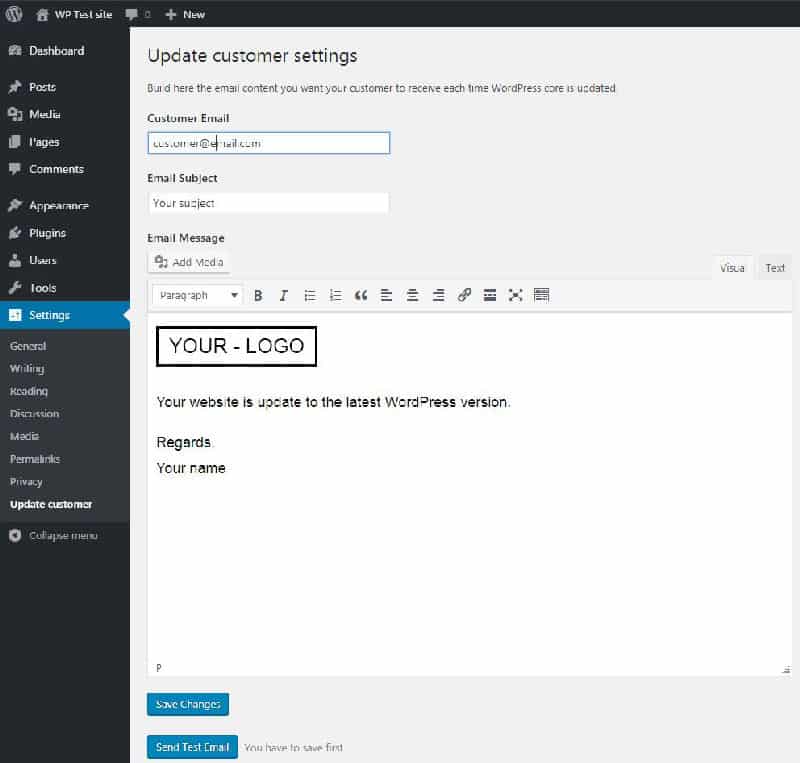Apply blockquote formatting
The height and width of the screenshot is (763, 800).
361,296
